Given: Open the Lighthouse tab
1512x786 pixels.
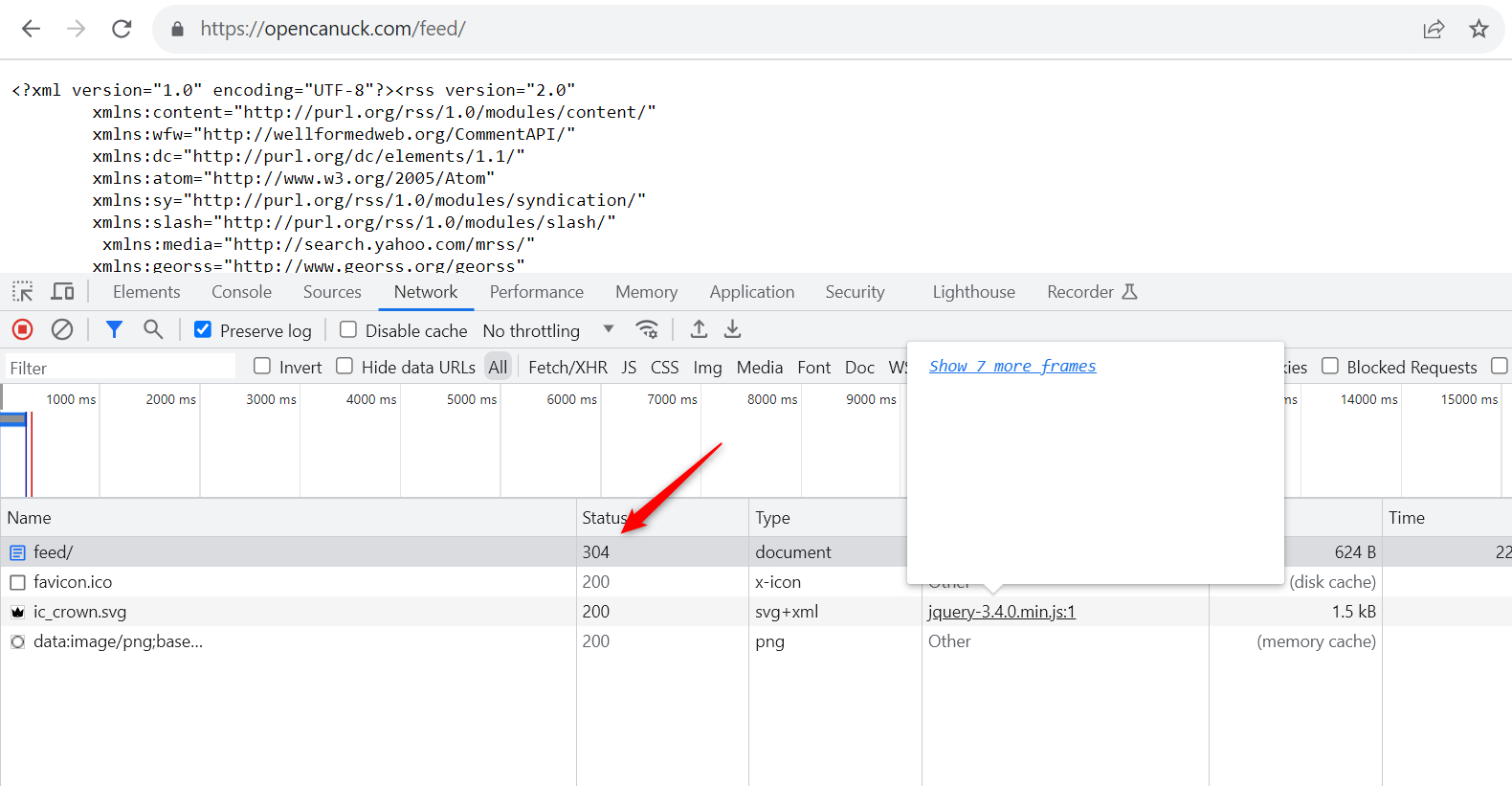Looking at the screenshot, I should tap(973, 292).
